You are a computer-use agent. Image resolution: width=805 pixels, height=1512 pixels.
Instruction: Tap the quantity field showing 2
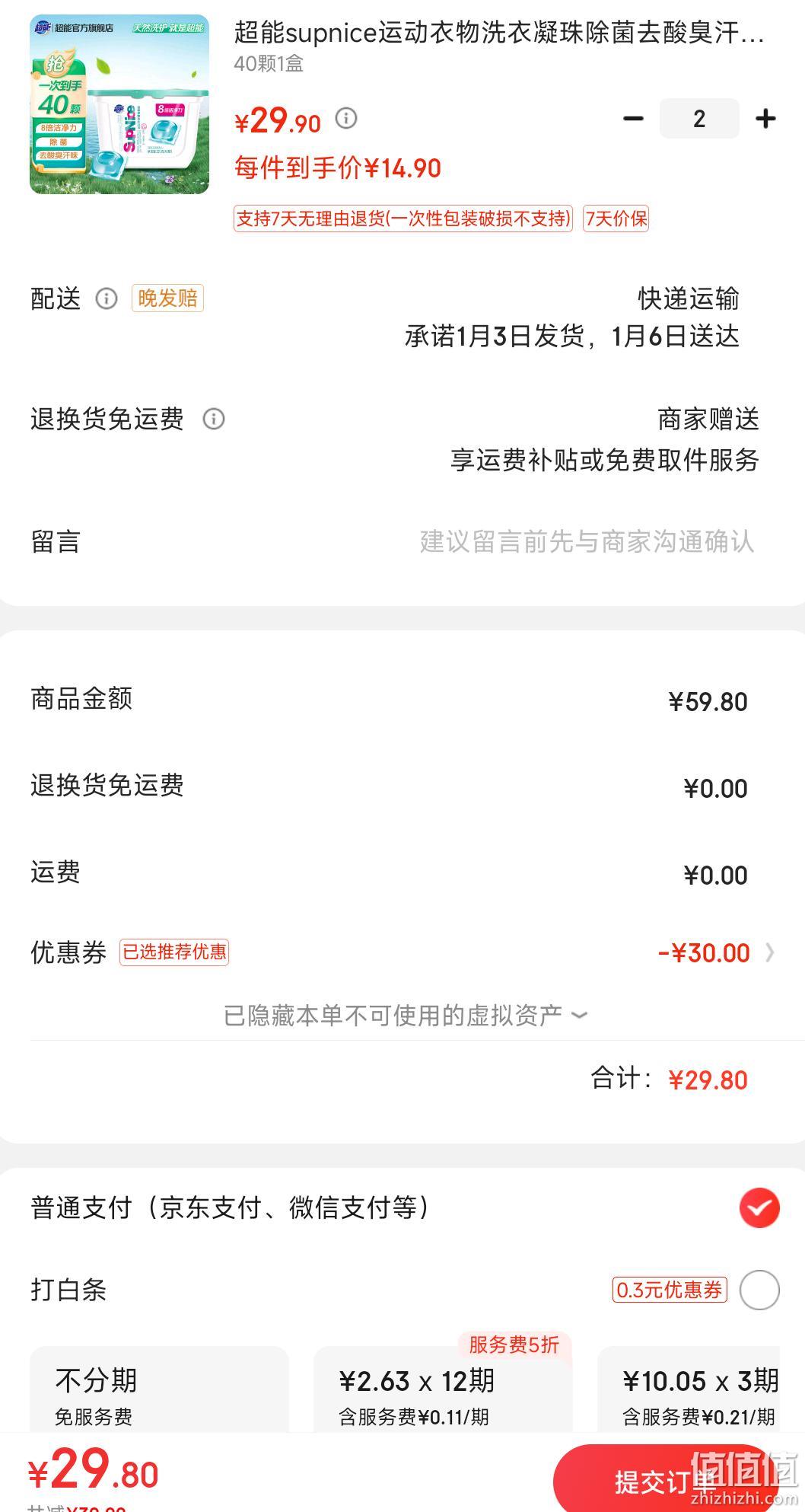699,118
